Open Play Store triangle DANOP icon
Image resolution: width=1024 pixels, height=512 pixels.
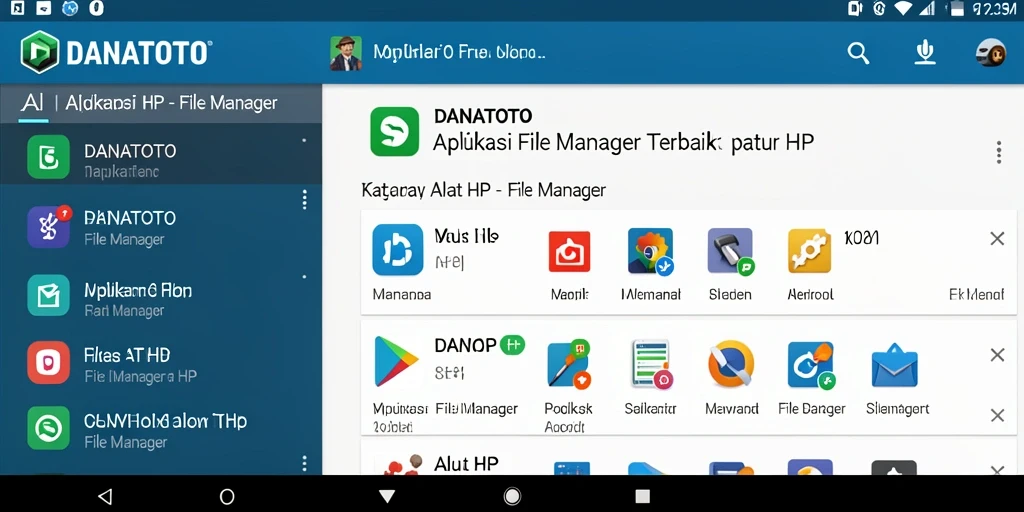click(396, 361)
